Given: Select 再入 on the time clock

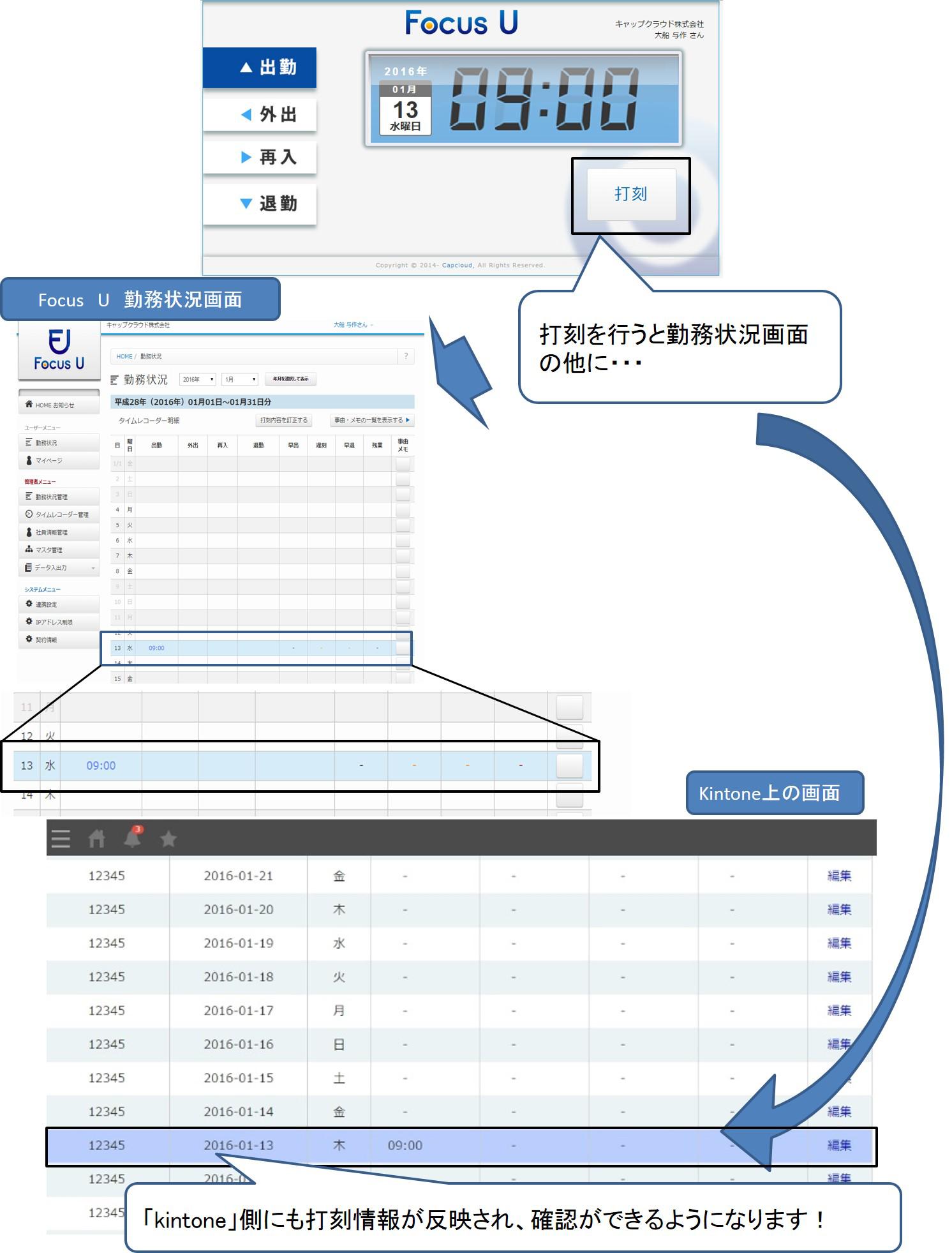Looking at the screenshot, I should (x=260, y=157).
